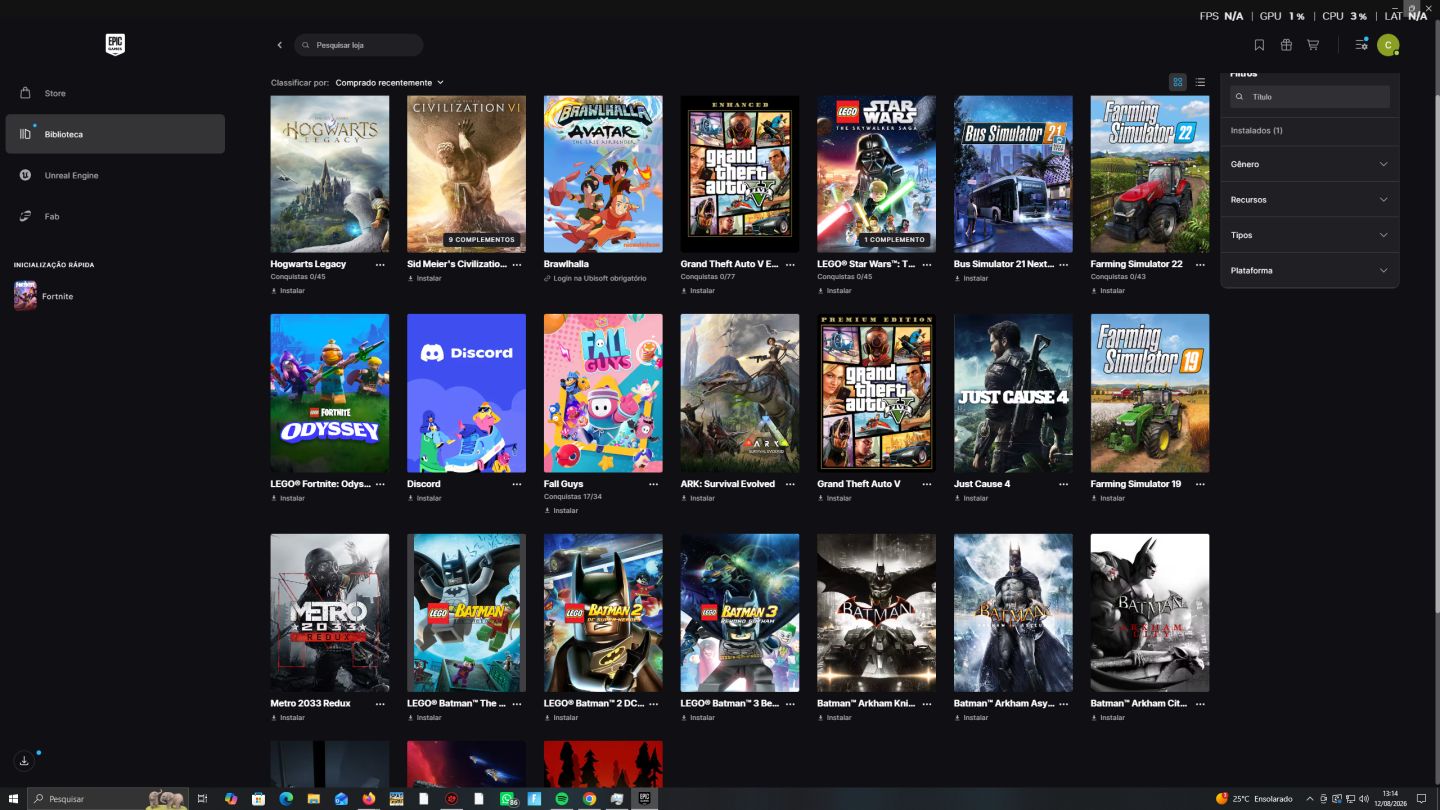Open LEGO Batman 2 DC options
The image size is (1440, 810).
pos(653,704)
